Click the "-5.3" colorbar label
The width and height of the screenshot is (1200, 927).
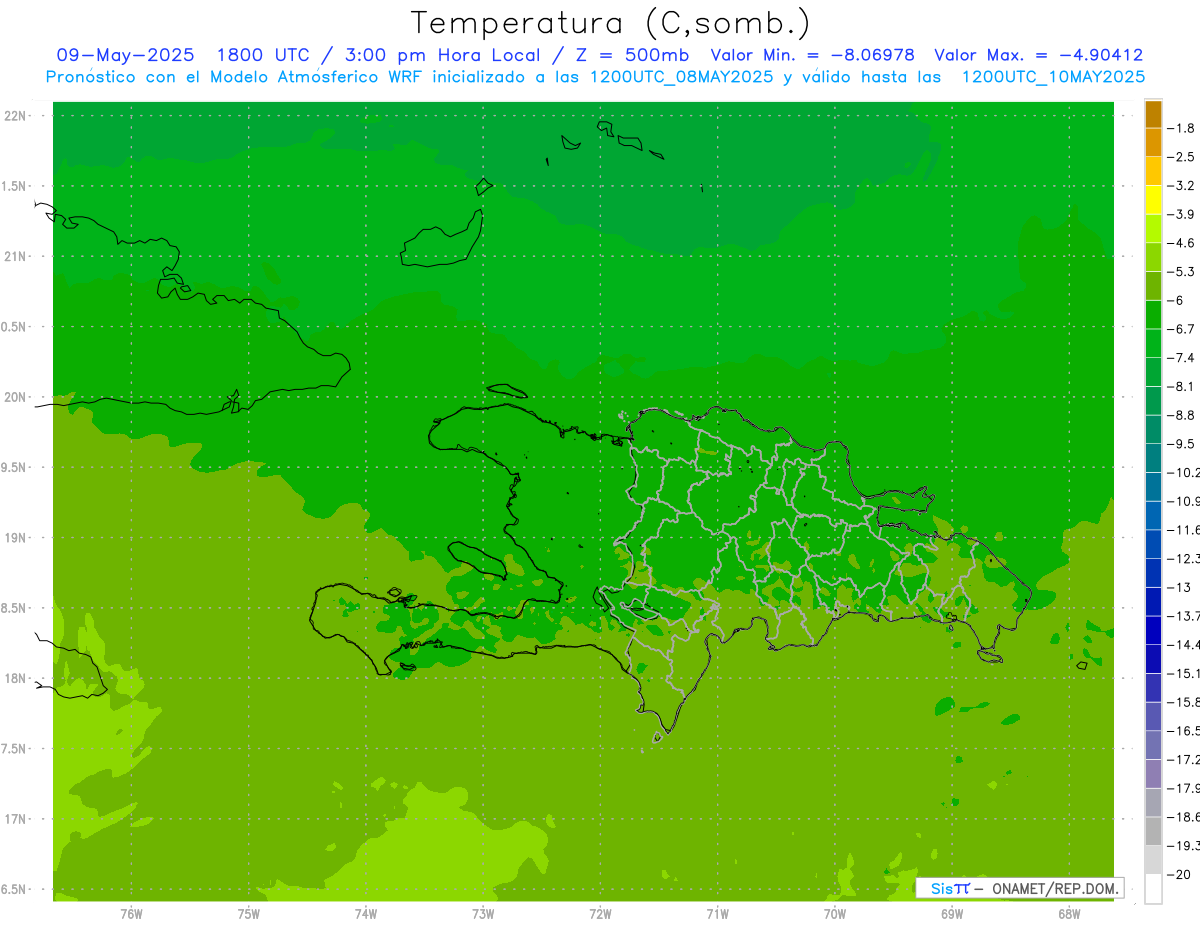pyautogui.click(x=1180, y=271)
